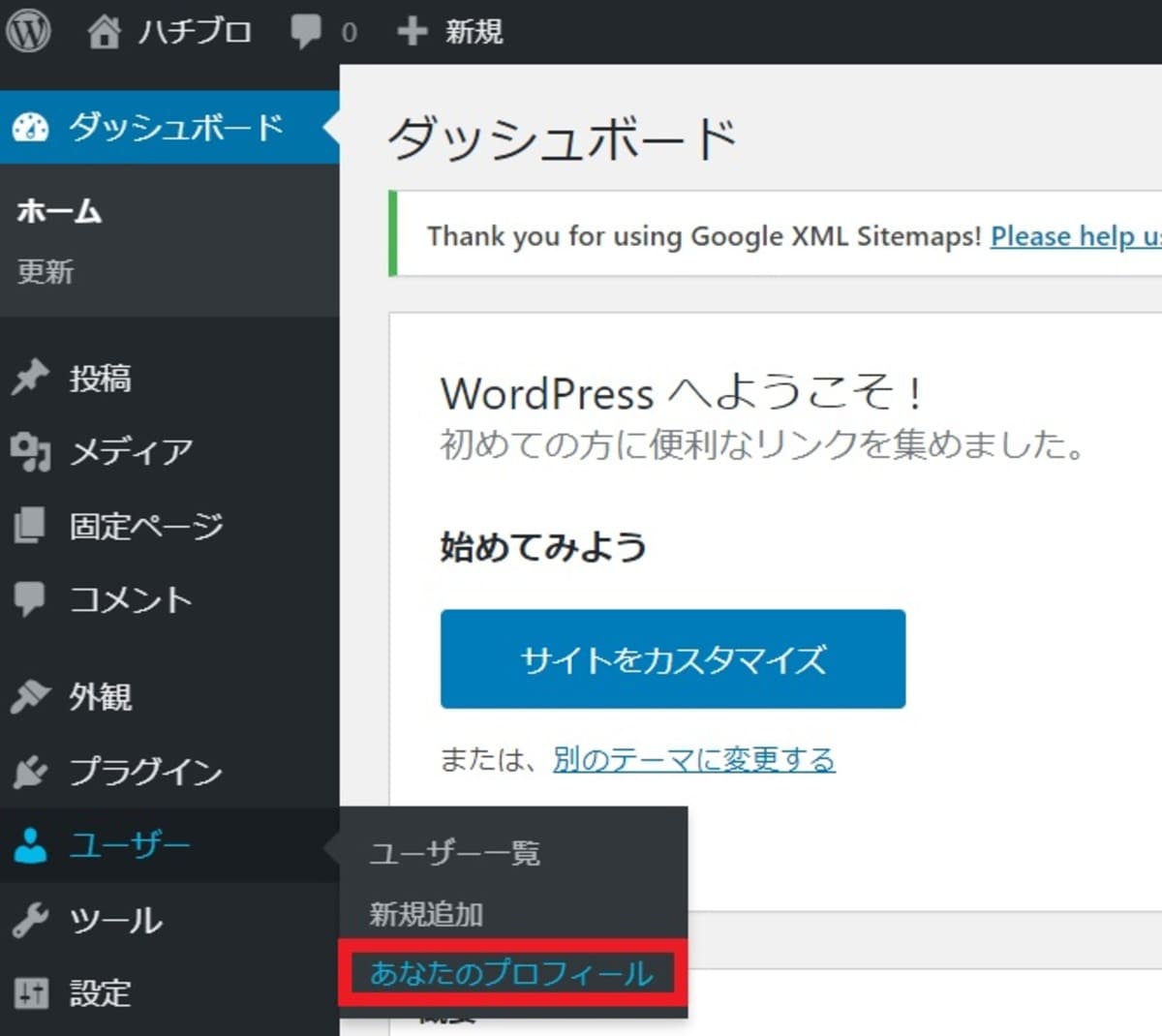Open the 外観 menu label
The height and width of the screenshot is (1036, 1162).
(x=100, y=696)
